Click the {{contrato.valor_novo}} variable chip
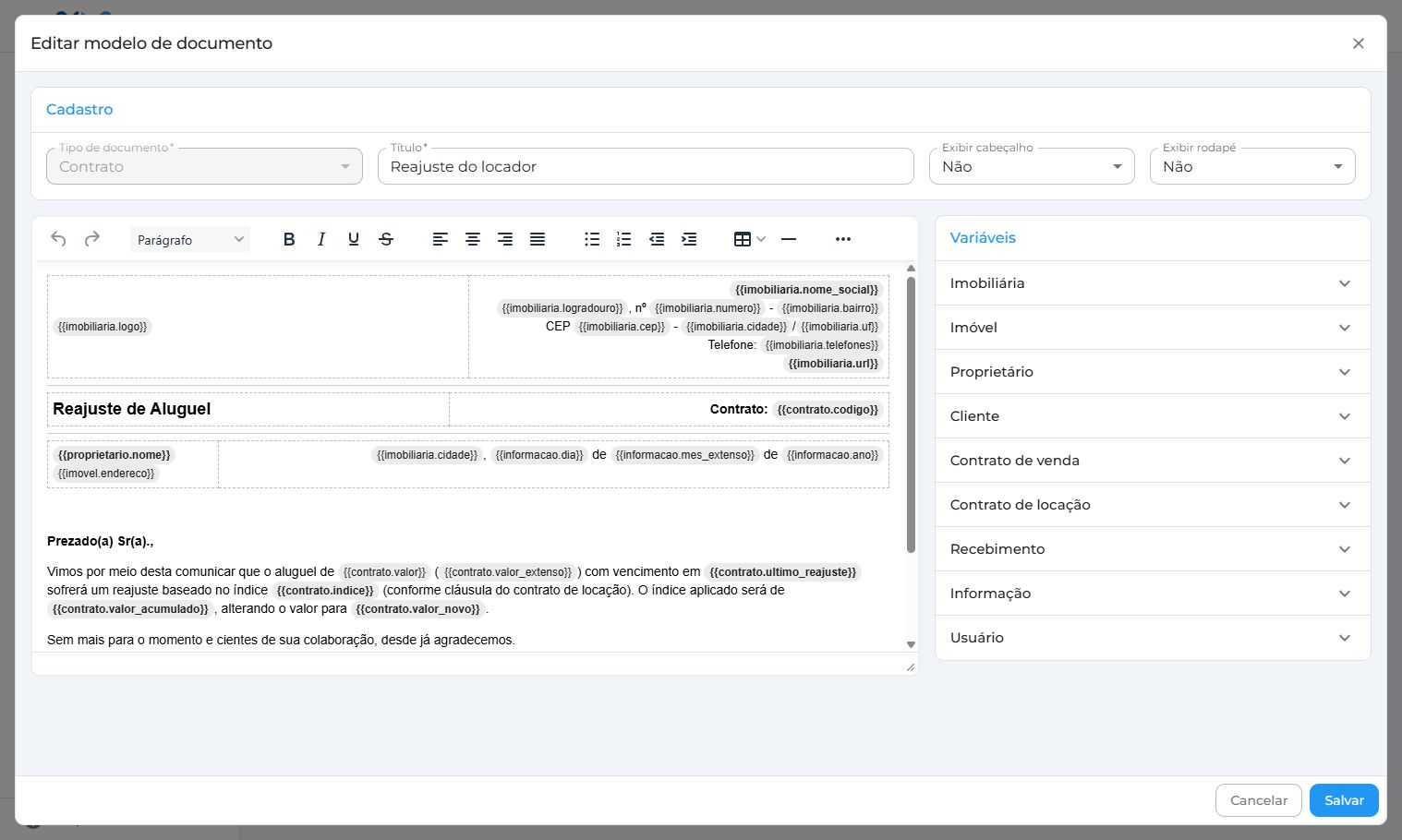This screenshot has width=1402, height=840. [x=418, y=609]
